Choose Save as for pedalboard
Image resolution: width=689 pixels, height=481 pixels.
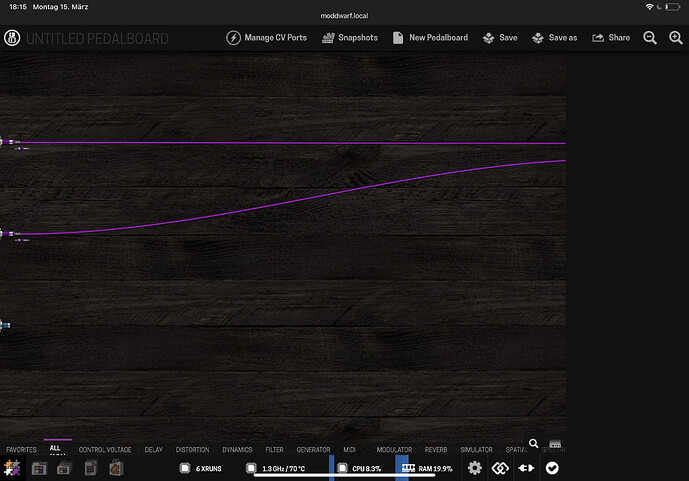click(555, 38)
